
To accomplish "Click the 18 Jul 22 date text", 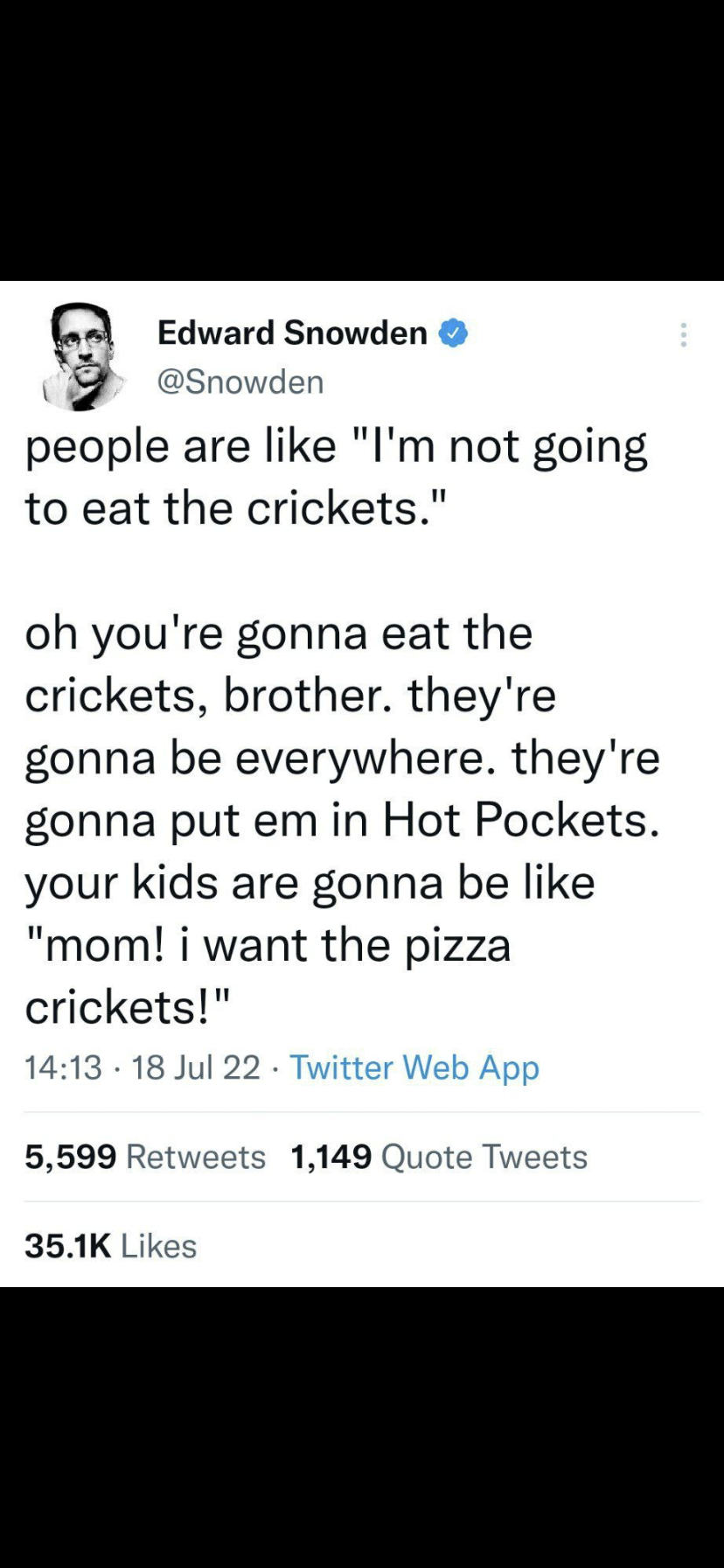I will click(196, 1067).
